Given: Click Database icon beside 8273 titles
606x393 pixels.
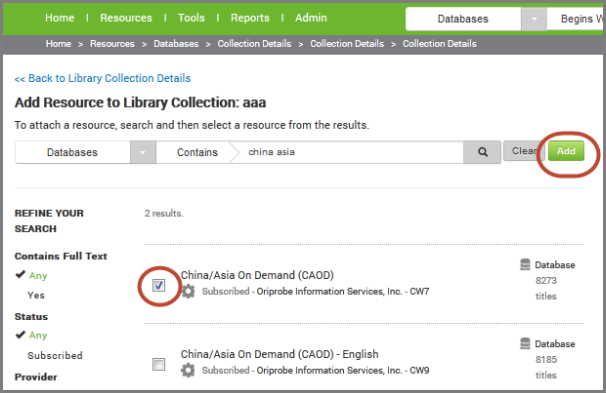Looking at the screenshot, I should (x=525, y=265).
